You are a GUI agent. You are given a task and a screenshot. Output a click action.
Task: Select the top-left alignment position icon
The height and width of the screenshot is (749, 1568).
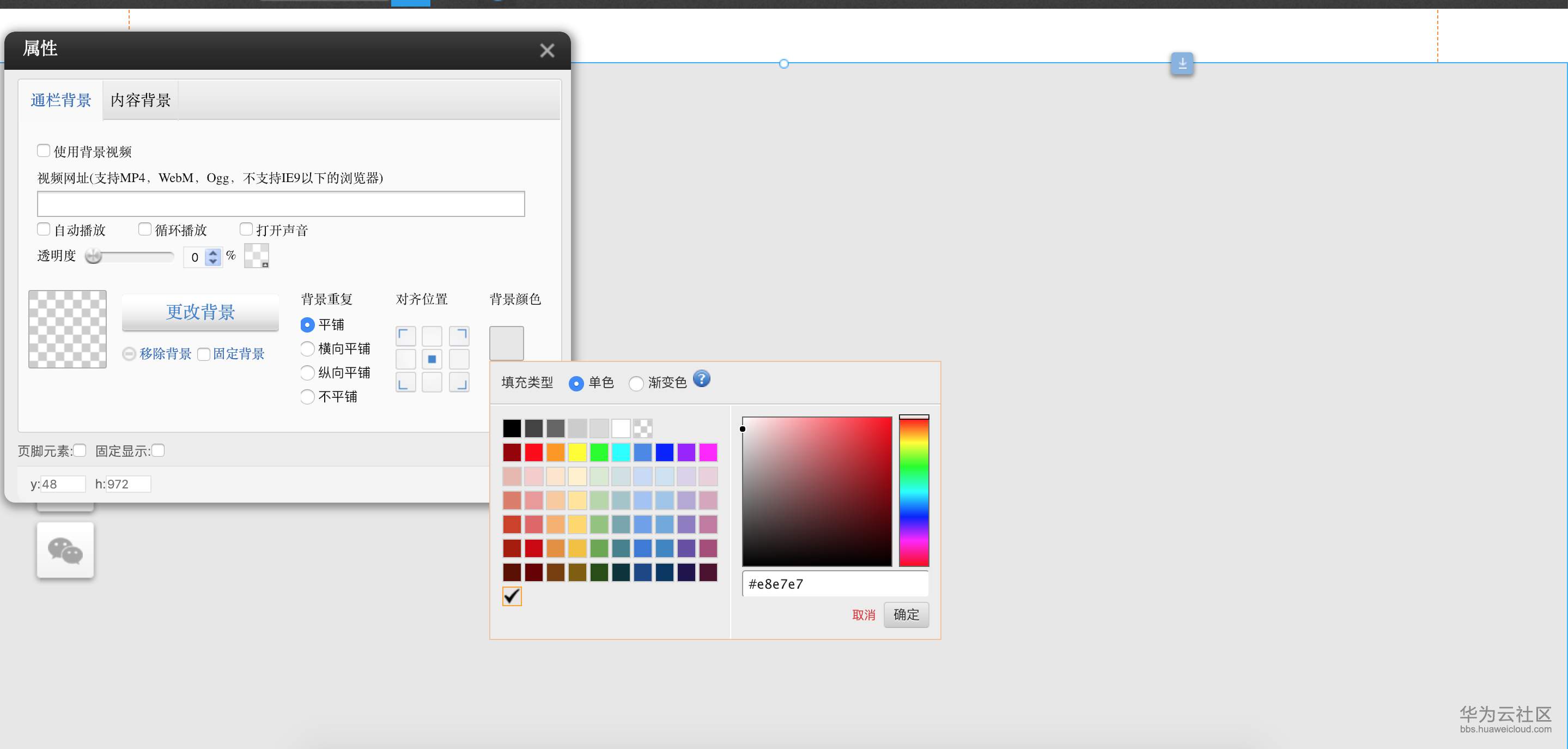tap(405, 336)
